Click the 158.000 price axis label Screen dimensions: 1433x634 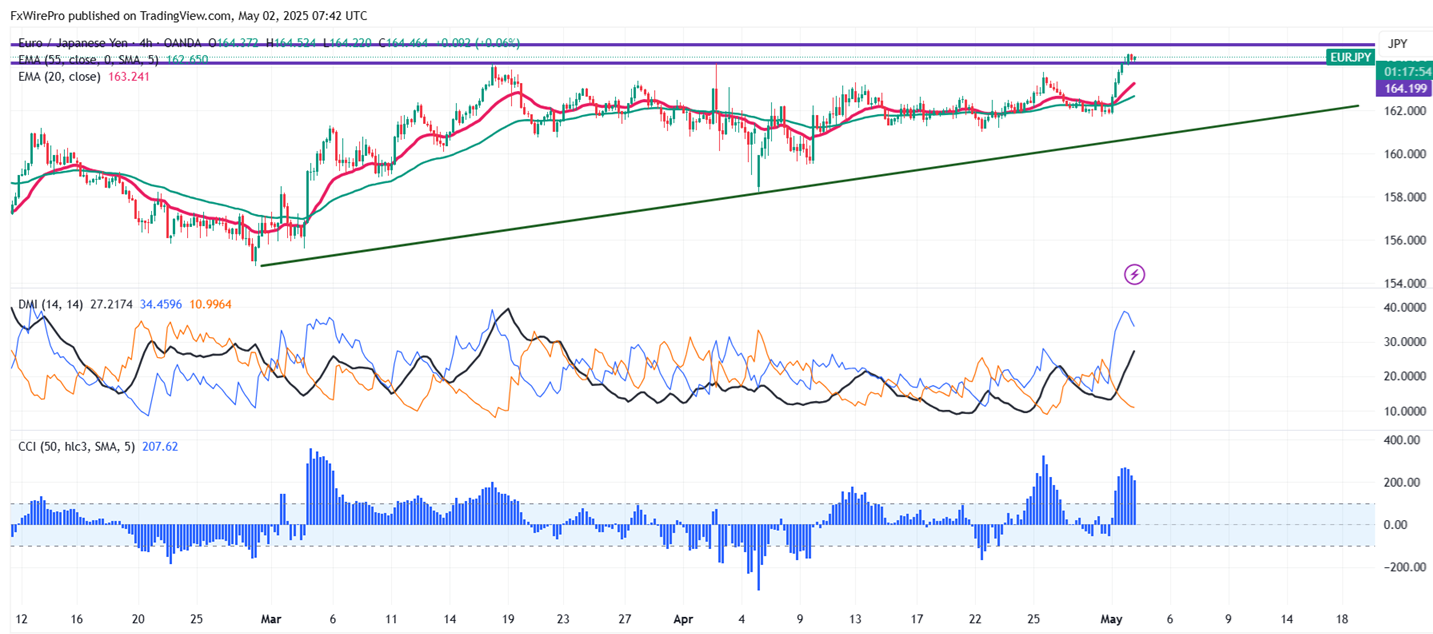pos(1403,197)
